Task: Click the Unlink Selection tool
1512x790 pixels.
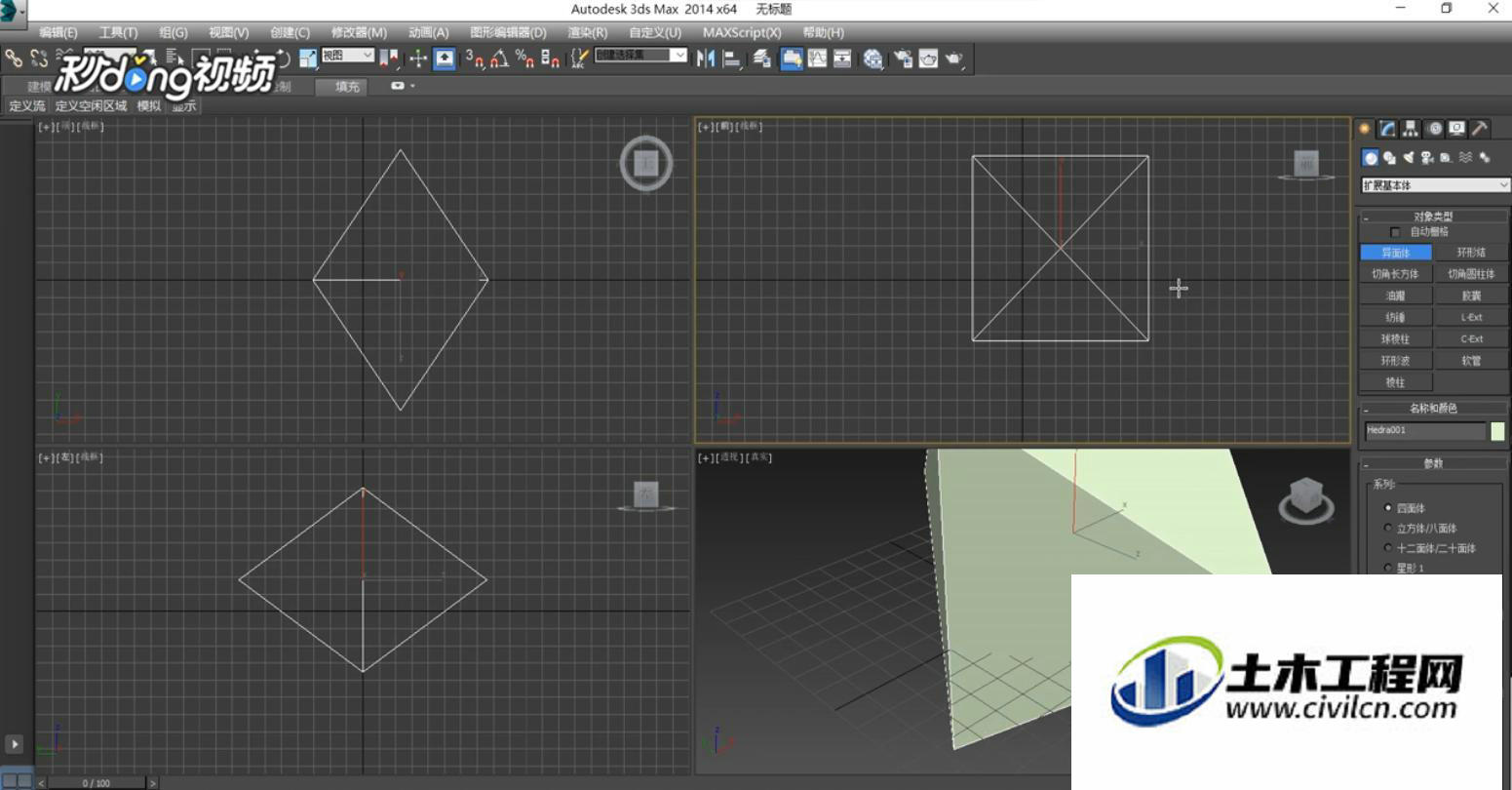Action: [x=39, y=59]
